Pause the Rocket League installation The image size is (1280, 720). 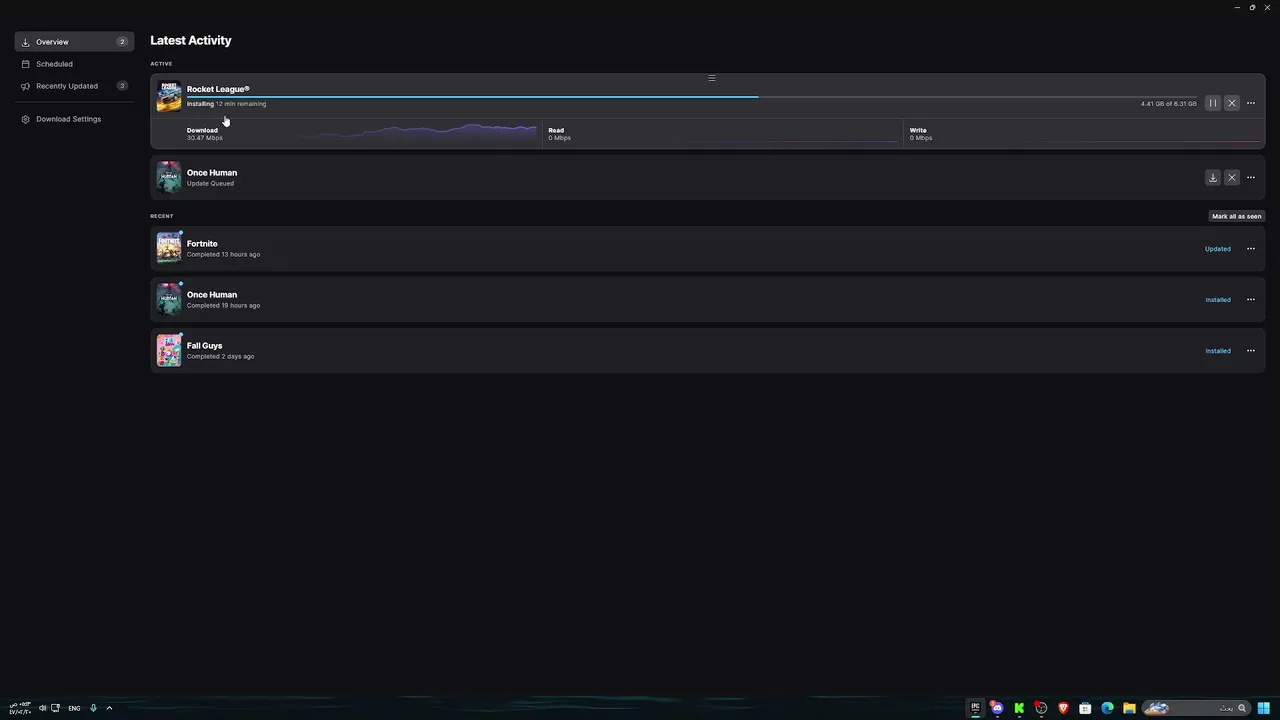(1213, 103)
